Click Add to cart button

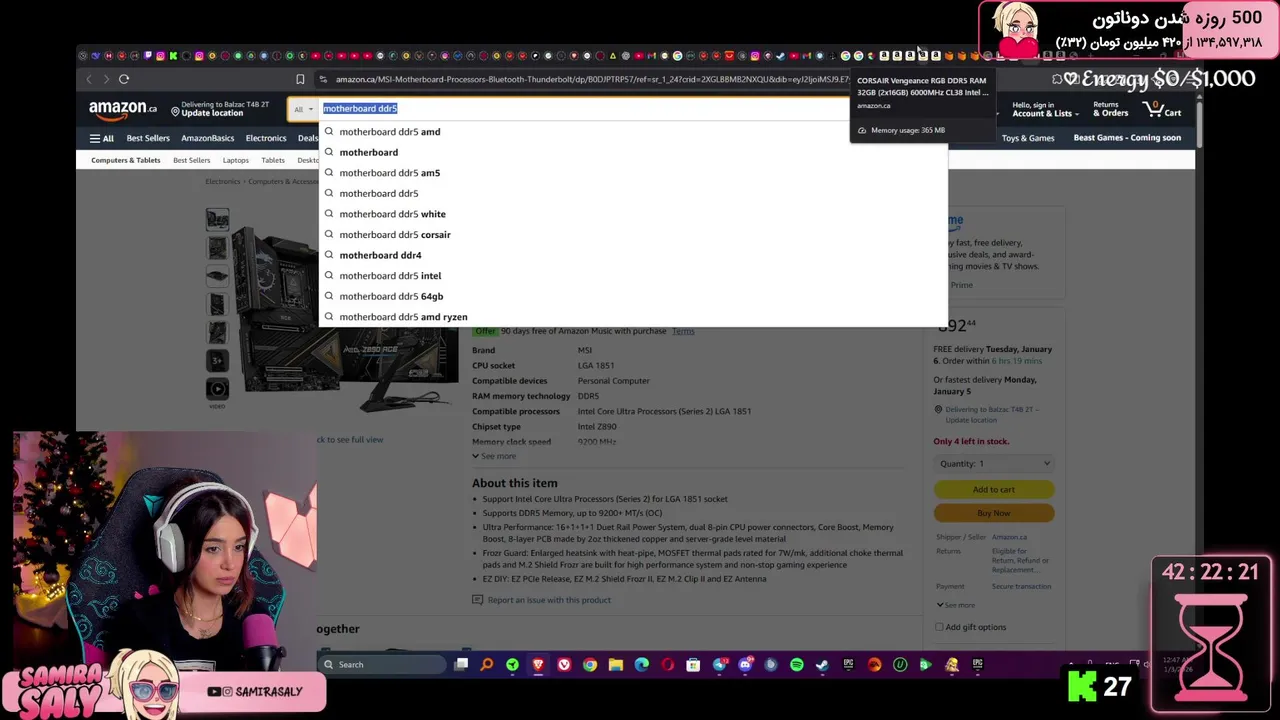[994, 489]
